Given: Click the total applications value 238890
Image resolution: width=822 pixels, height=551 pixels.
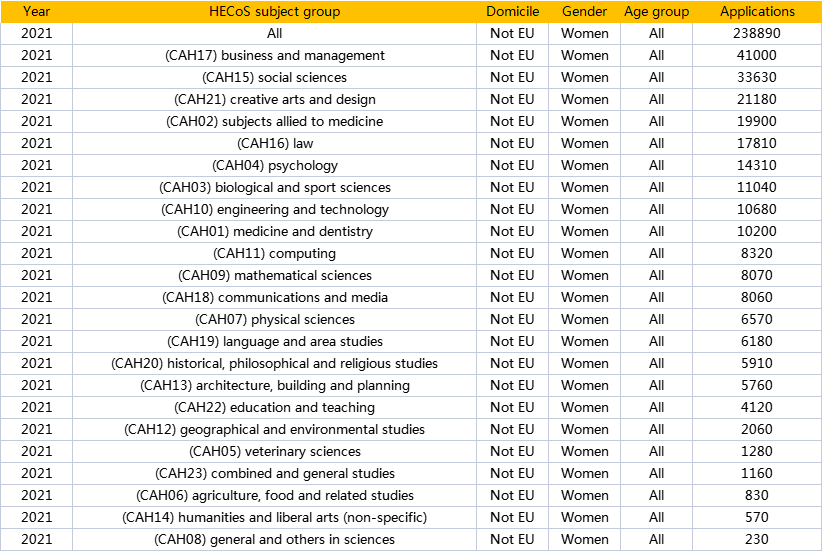Looking at the screenshot, I should coord(757,33).
